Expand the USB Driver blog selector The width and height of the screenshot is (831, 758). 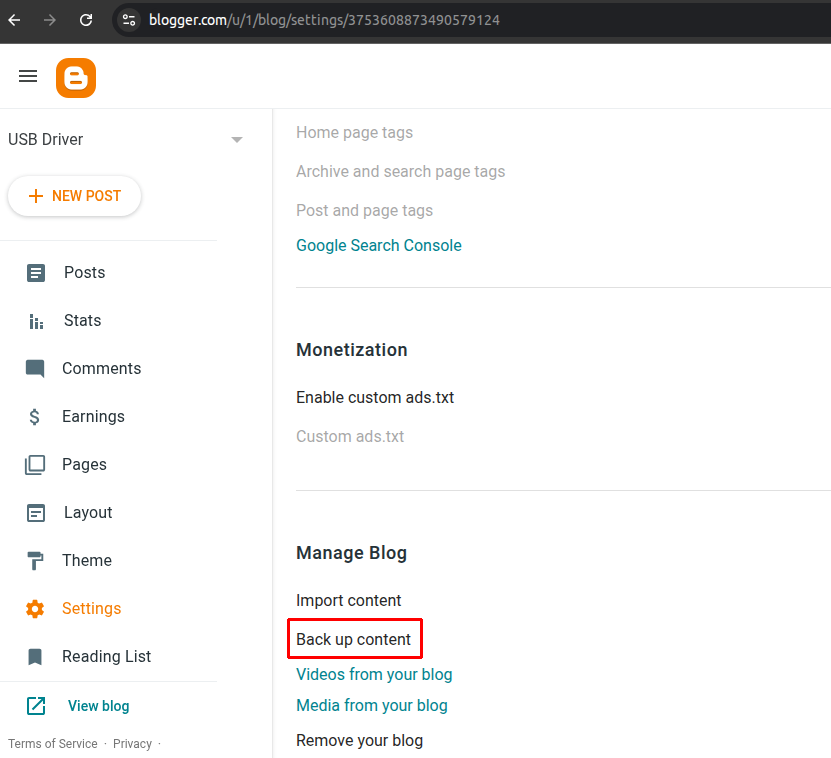click(236, 139)
